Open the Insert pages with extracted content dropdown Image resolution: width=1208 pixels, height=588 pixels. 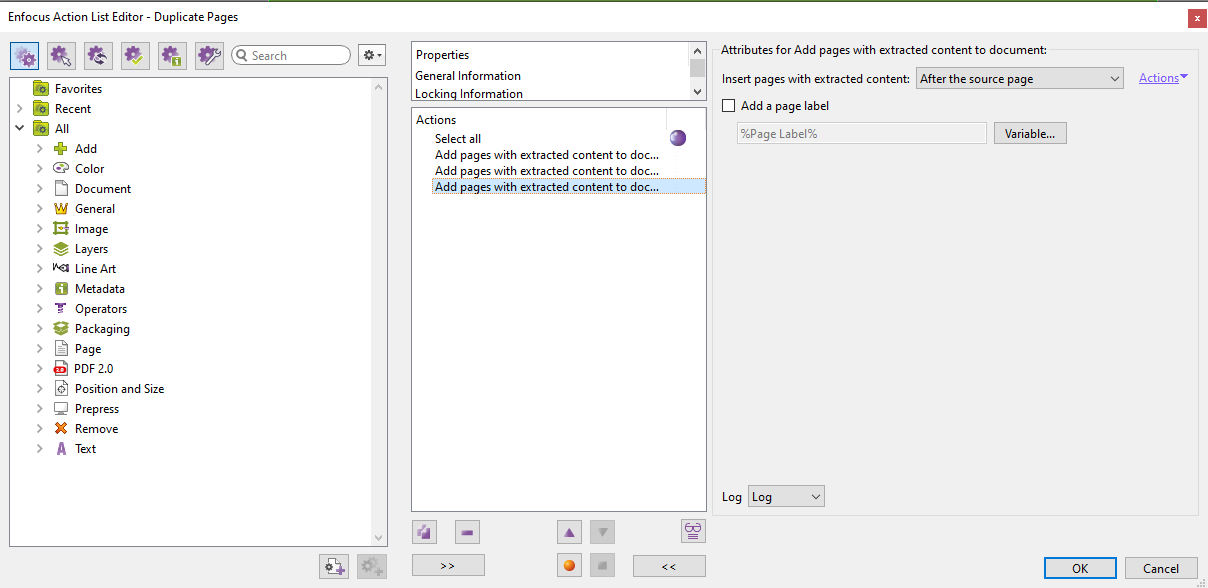(1020, 78)
